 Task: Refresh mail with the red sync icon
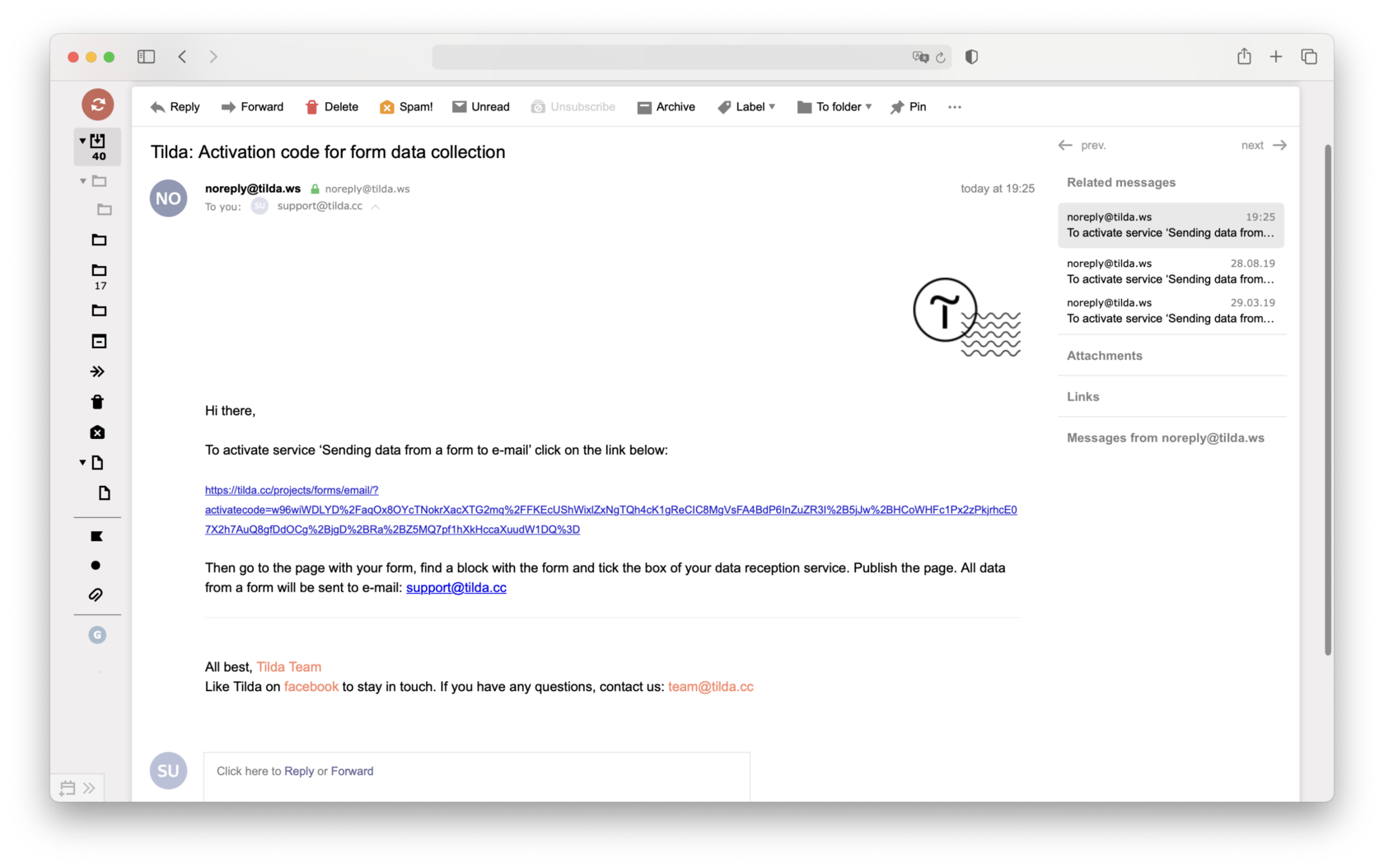(97, 105)
